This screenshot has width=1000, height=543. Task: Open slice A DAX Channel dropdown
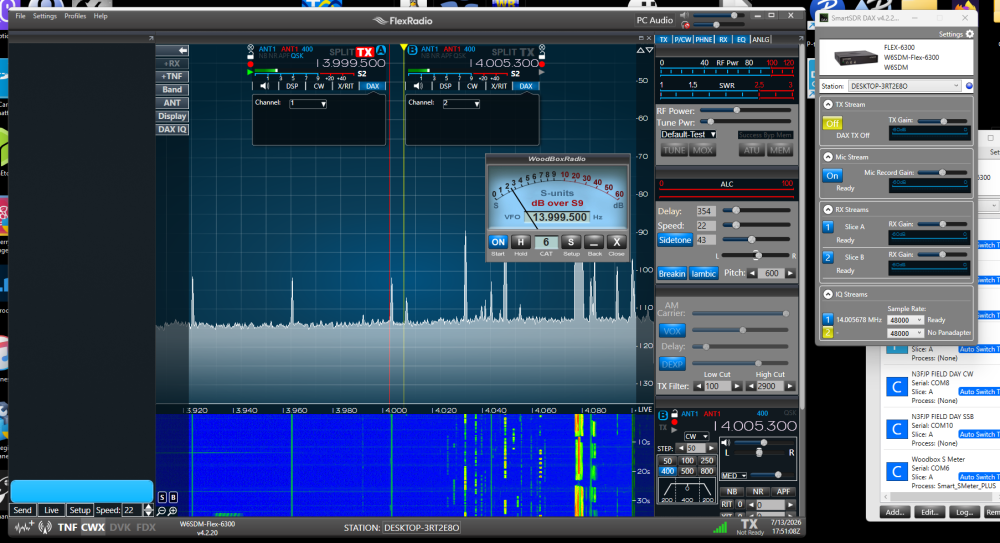(308, 103)
